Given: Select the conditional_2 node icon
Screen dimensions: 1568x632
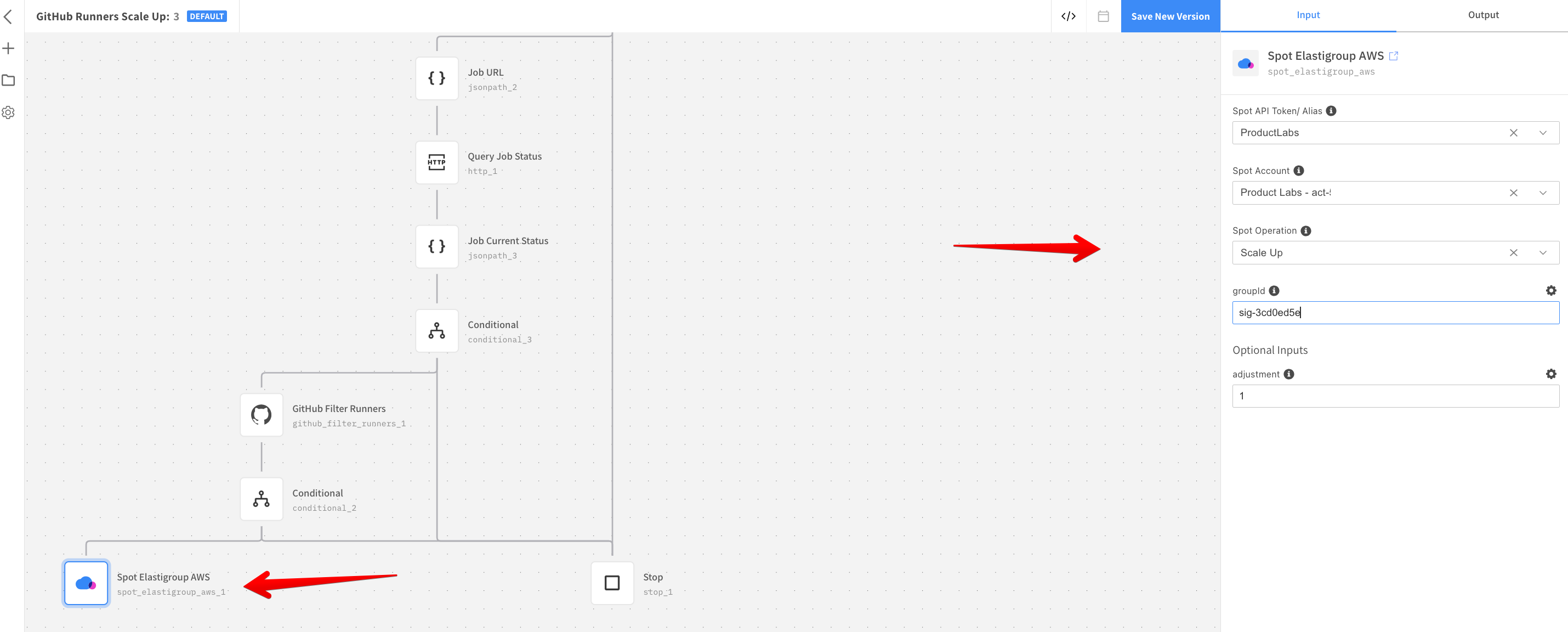Looking at the screenshot, I should tap(261, 499).
